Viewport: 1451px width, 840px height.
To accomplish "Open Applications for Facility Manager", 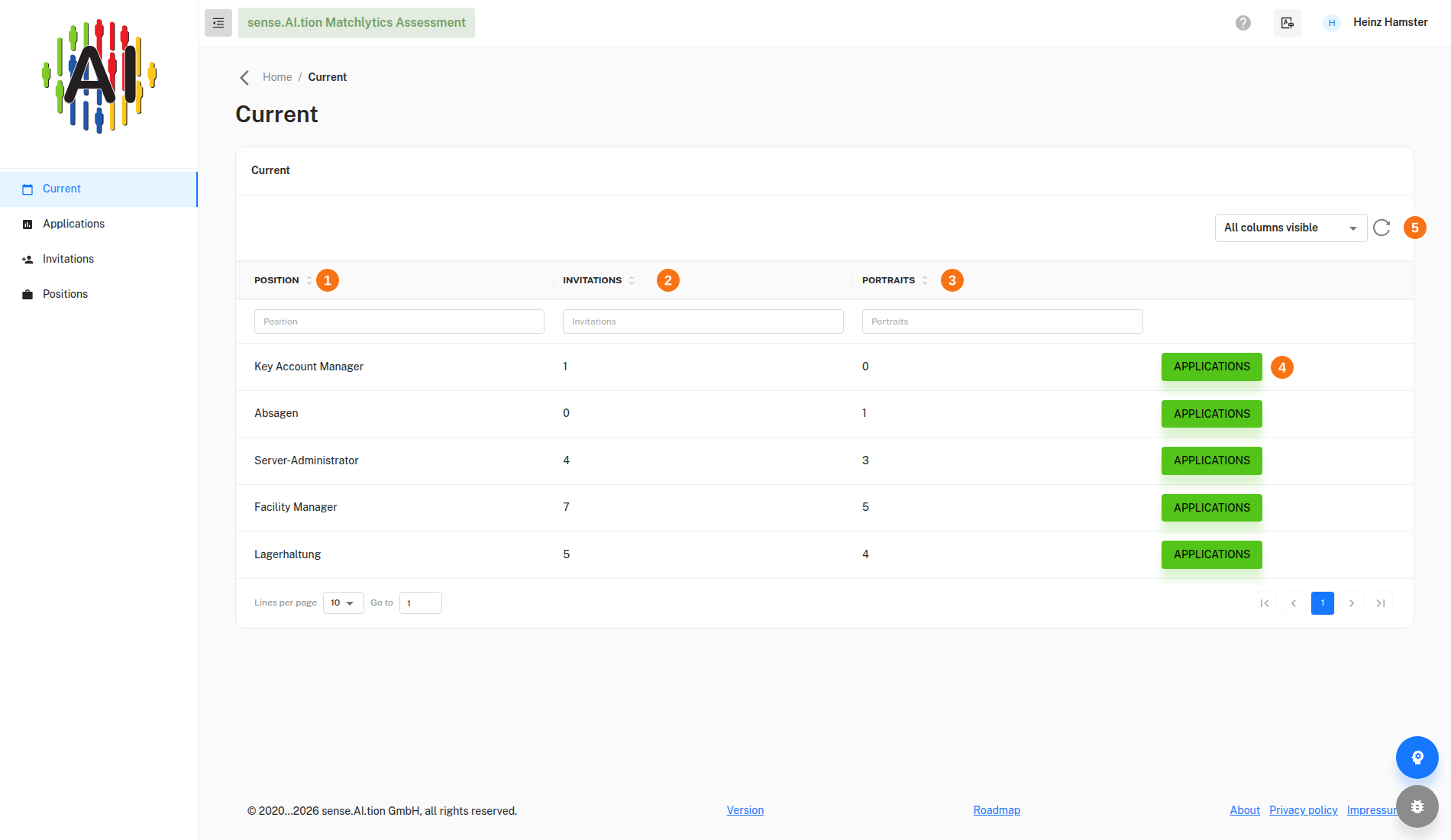I will click(x=1212, y=508).
